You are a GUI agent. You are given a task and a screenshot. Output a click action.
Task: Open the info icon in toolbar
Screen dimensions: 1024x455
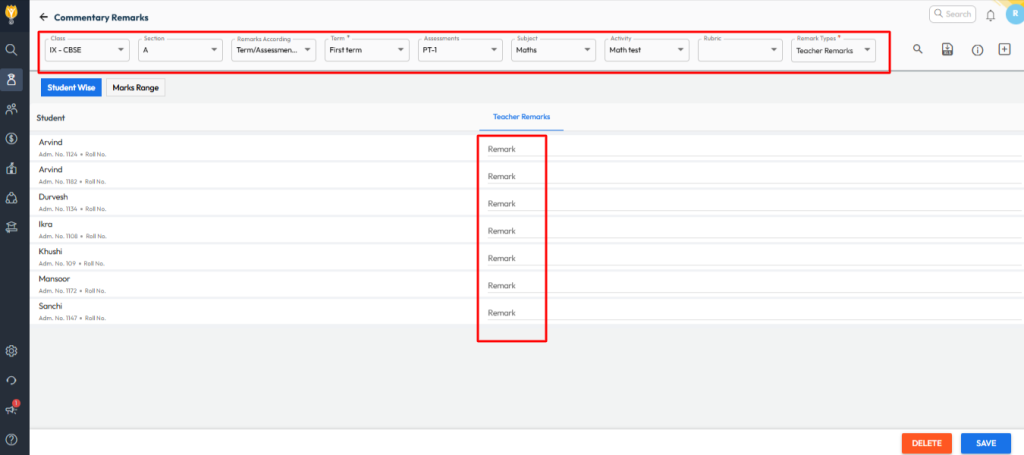coord(977,49)
